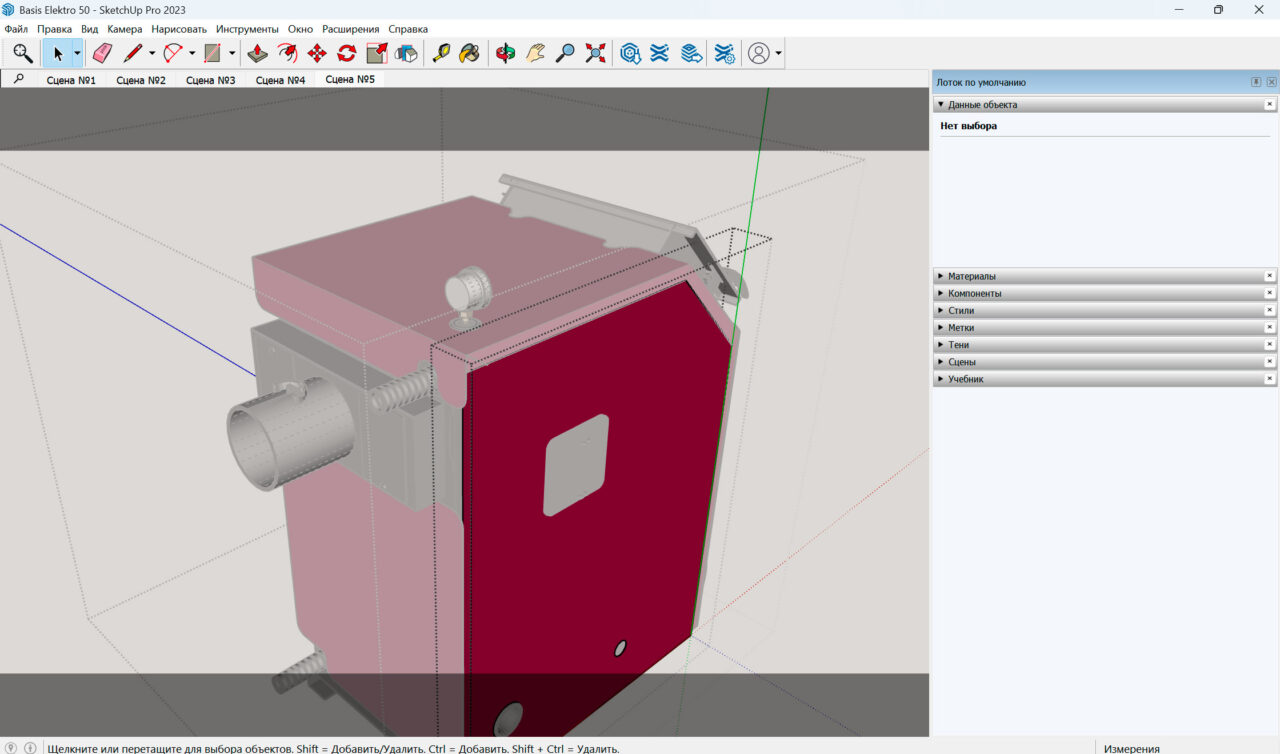Close the Компоненты panel

1270,293
